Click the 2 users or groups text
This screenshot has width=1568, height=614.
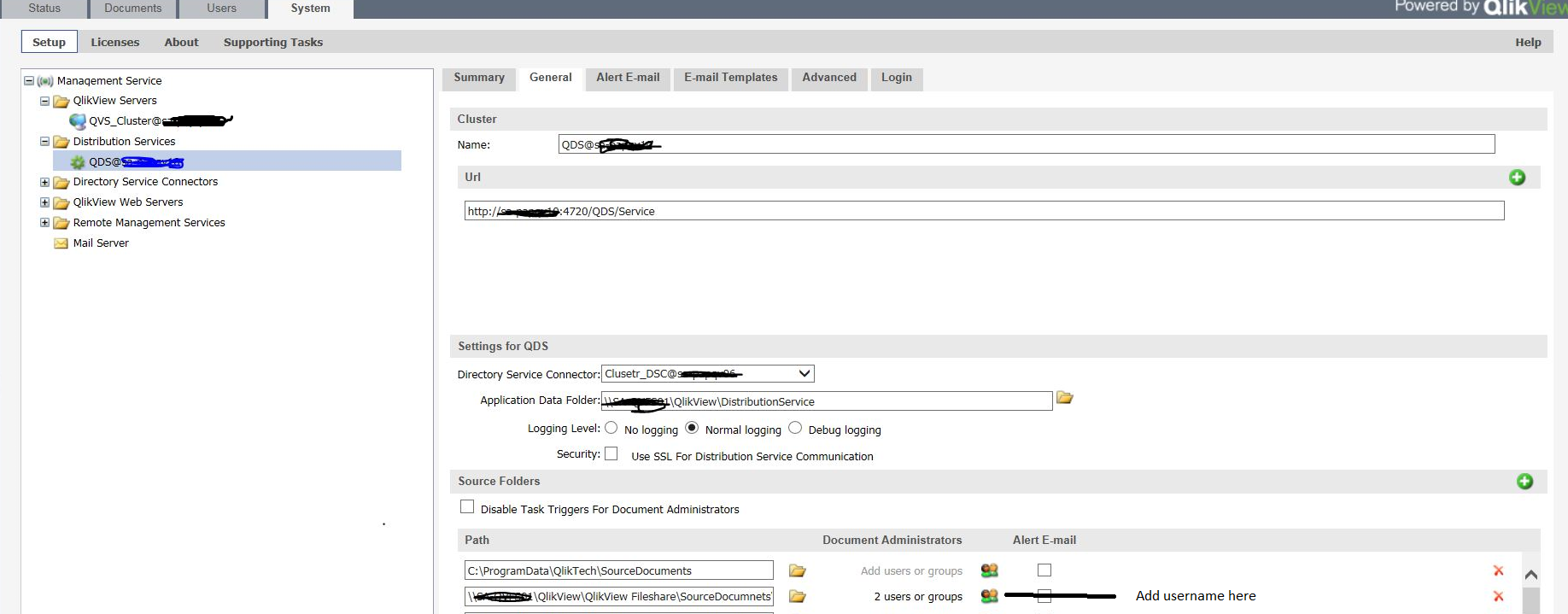click(x=918, y=597)
